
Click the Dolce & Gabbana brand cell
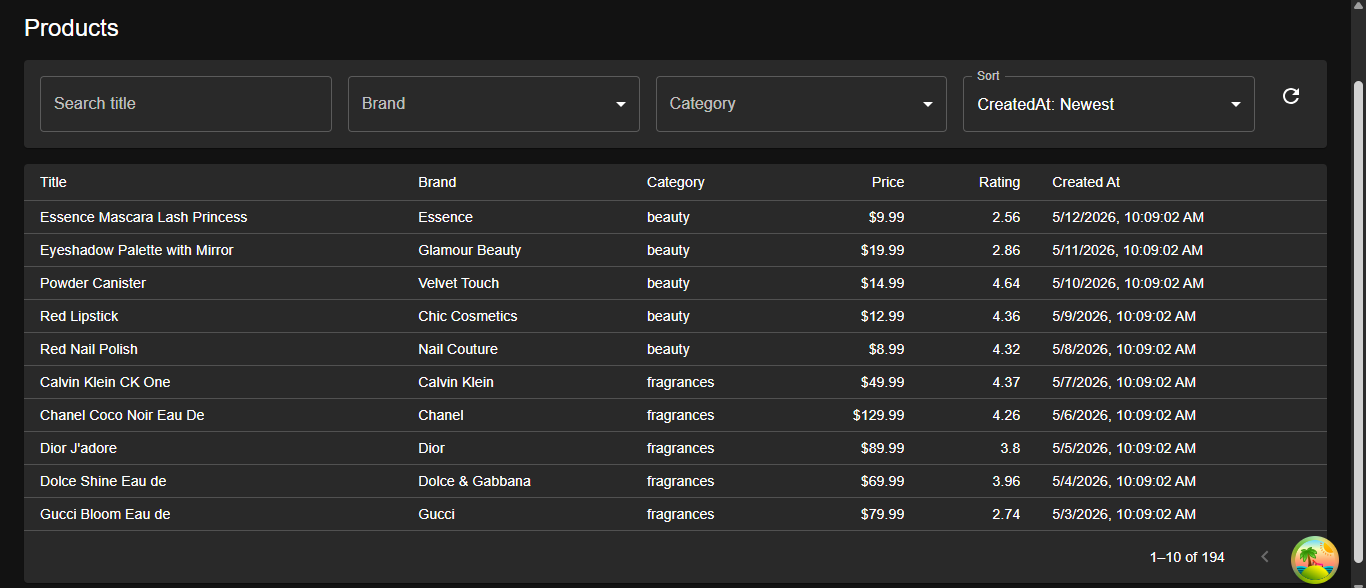(x=474, y=481)
